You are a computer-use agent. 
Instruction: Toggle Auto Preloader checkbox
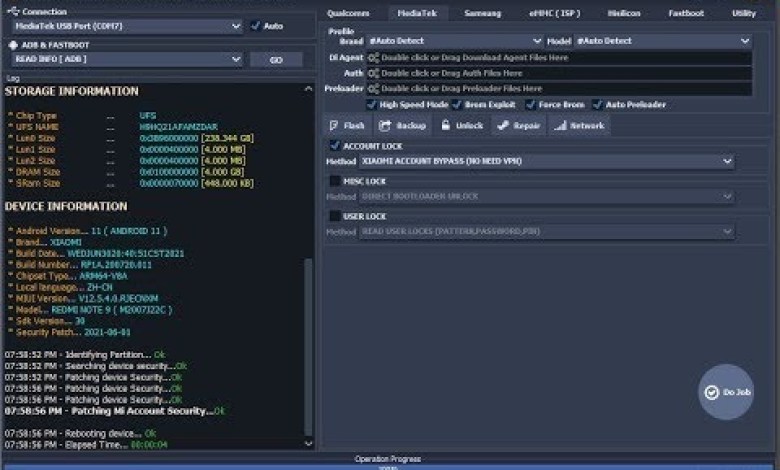pos(597,104)
